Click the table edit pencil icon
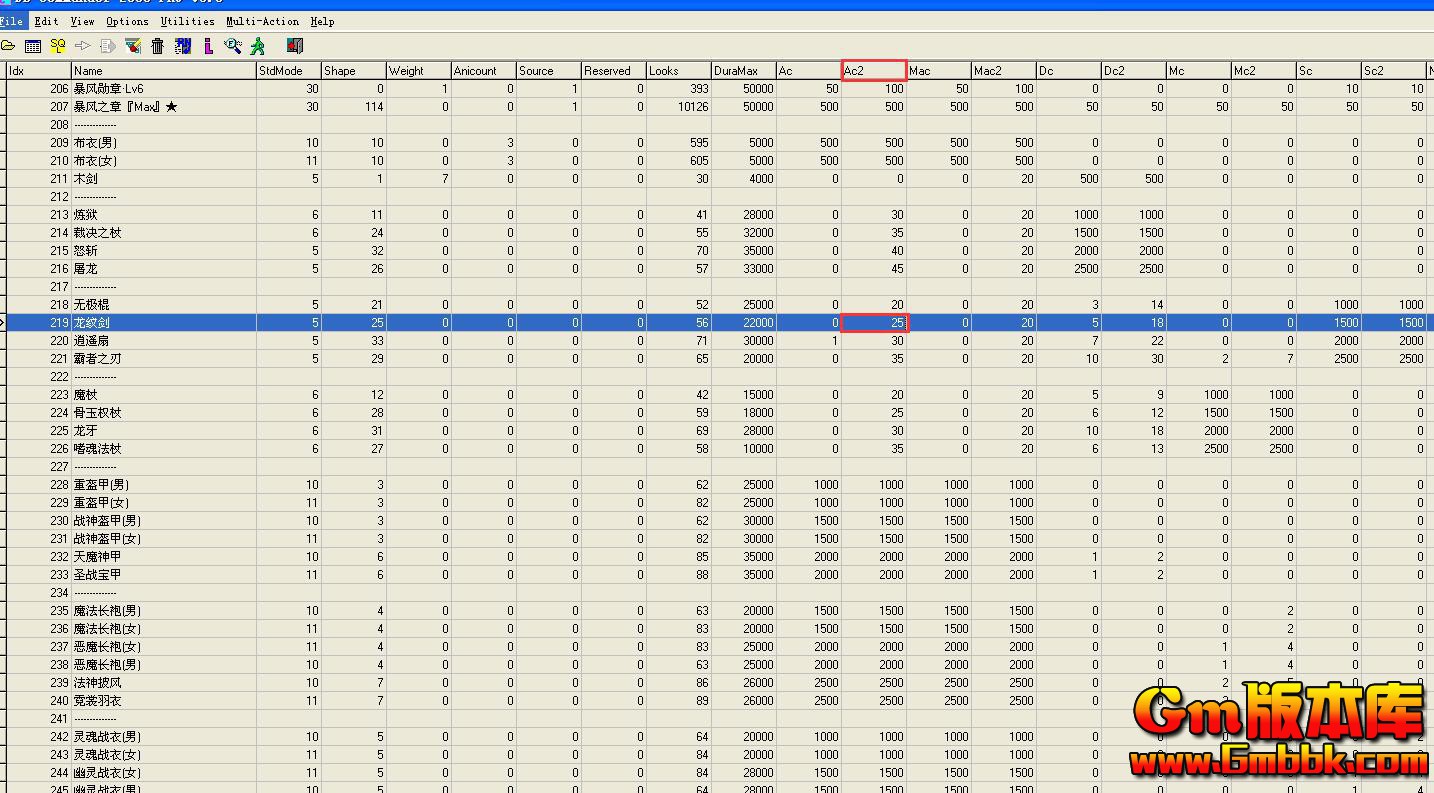The height and width of the screenshot is (793, 1434). (133, 46)
